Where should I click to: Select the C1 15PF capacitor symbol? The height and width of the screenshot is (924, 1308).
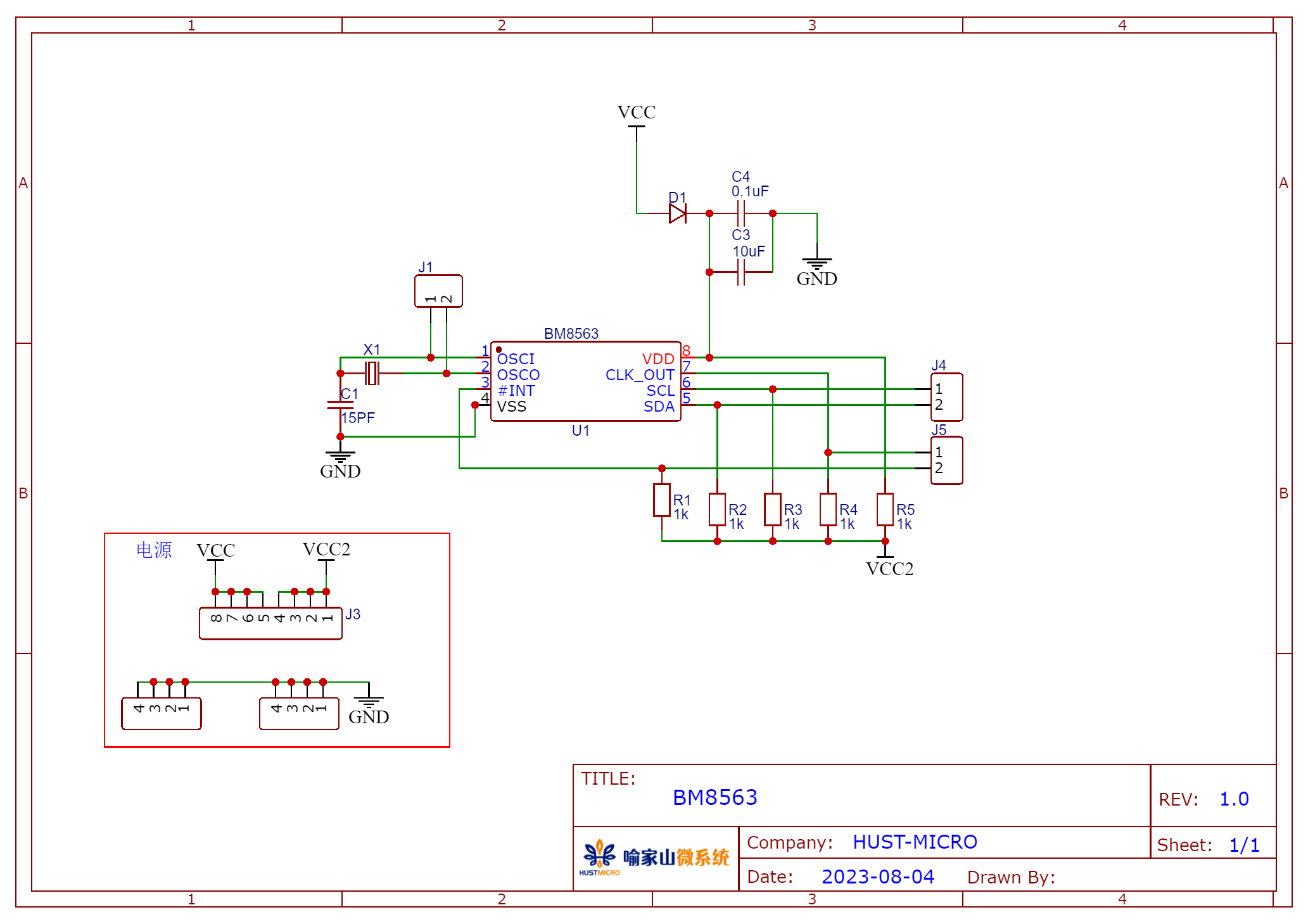coord(340,405)
